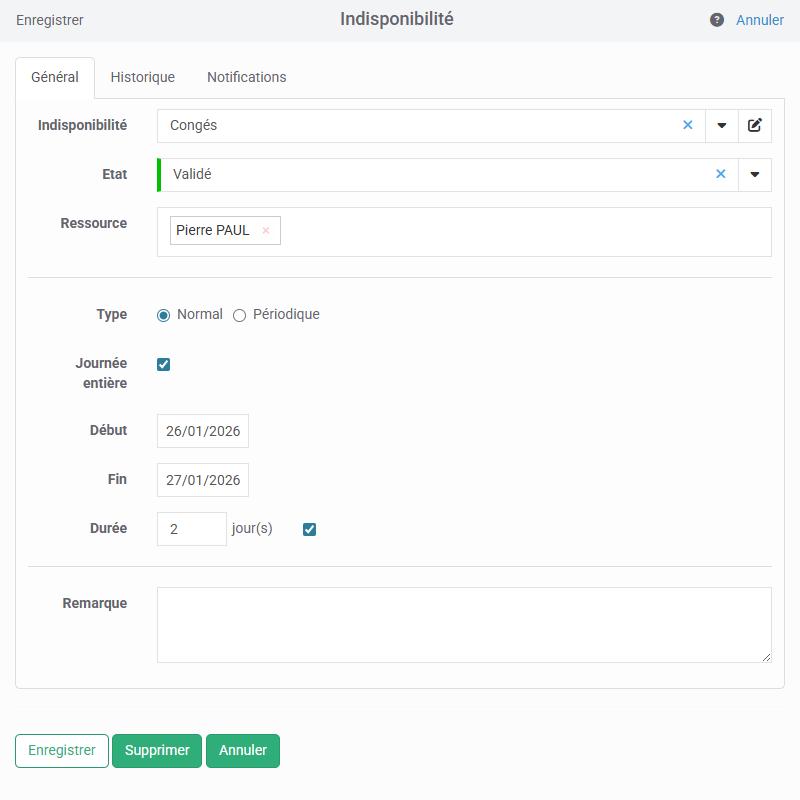Uncheck the Journée entière checkbox
This screenshot has width=800, height=800.
[x=163, y=364]
